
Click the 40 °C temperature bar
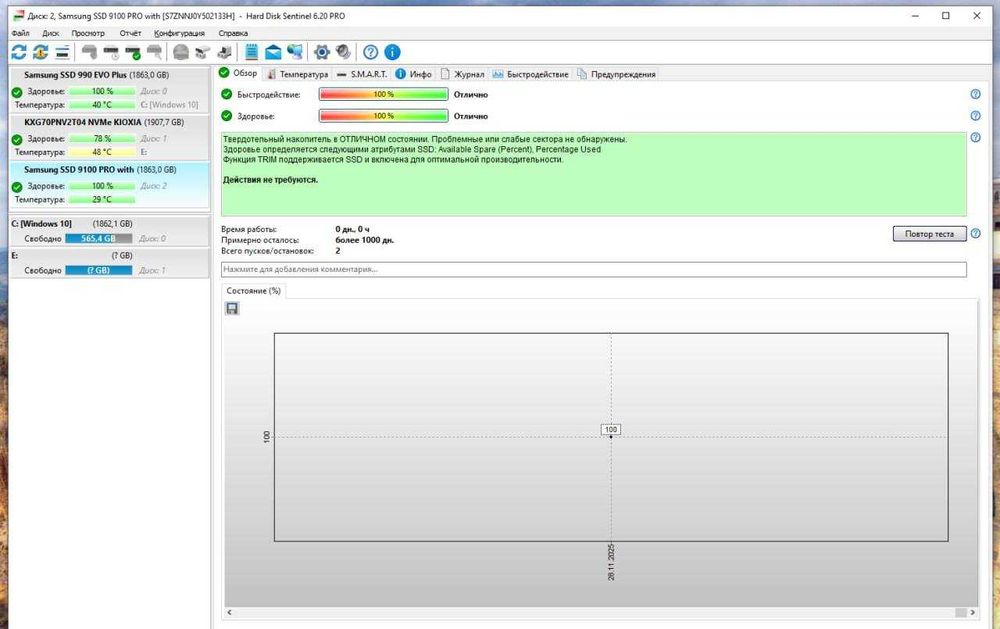point(102,105)
